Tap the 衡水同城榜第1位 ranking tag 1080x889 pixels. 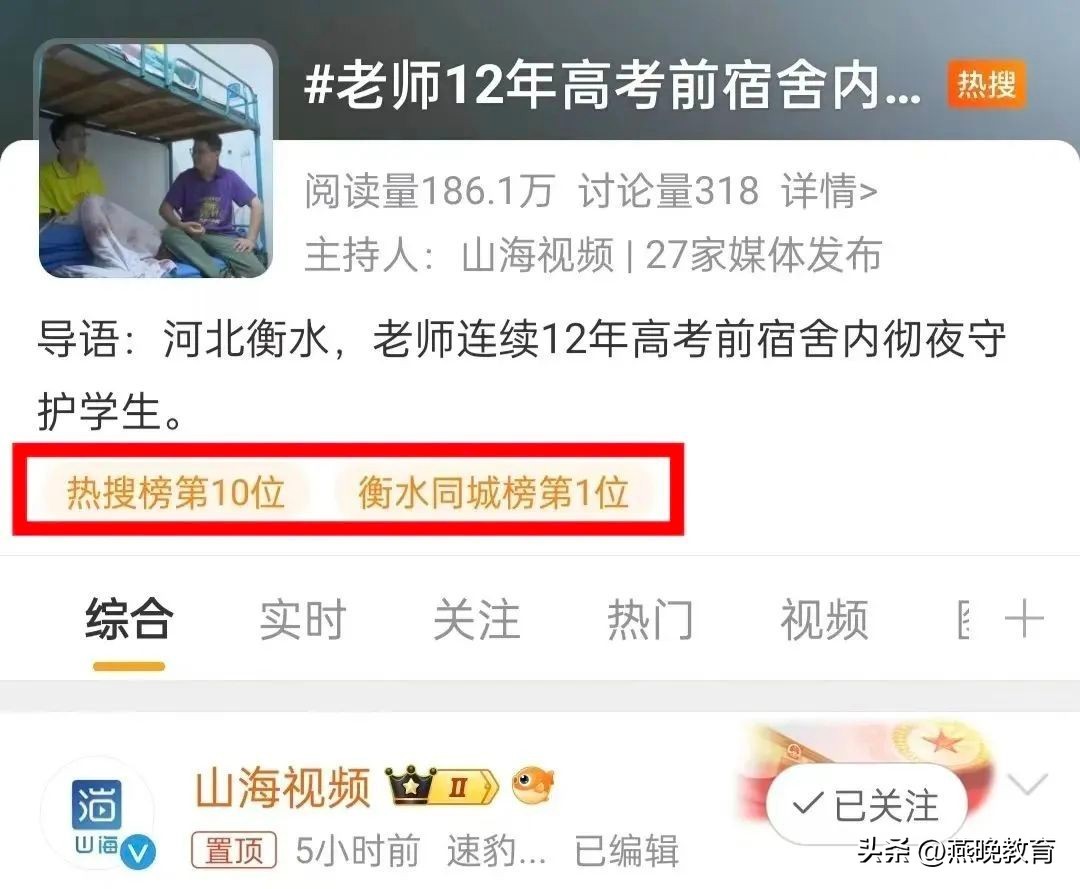493,492
